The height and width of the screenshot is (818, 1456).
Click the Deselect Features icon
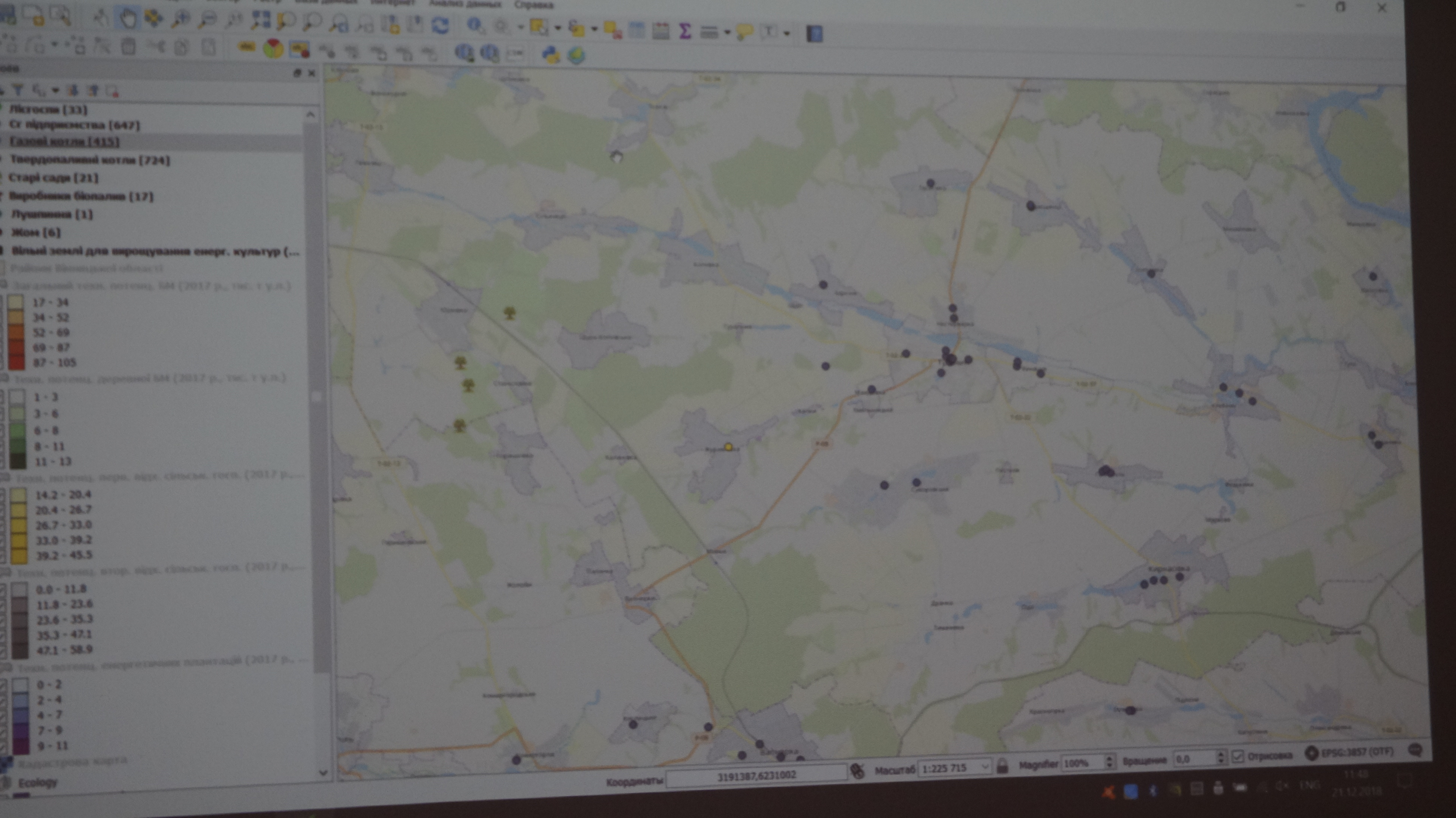point(613,29)
